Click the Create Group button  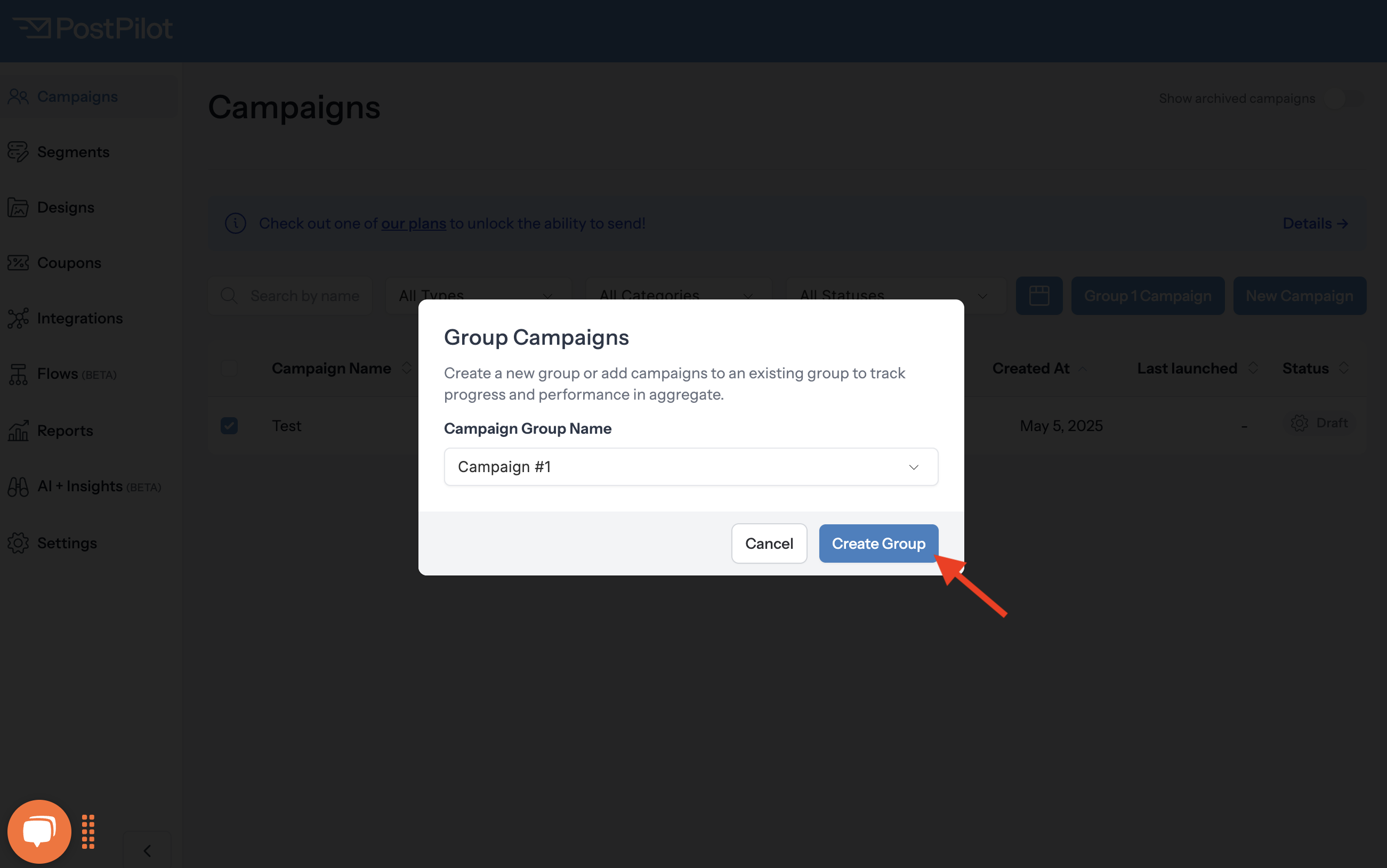click(878, 543)
